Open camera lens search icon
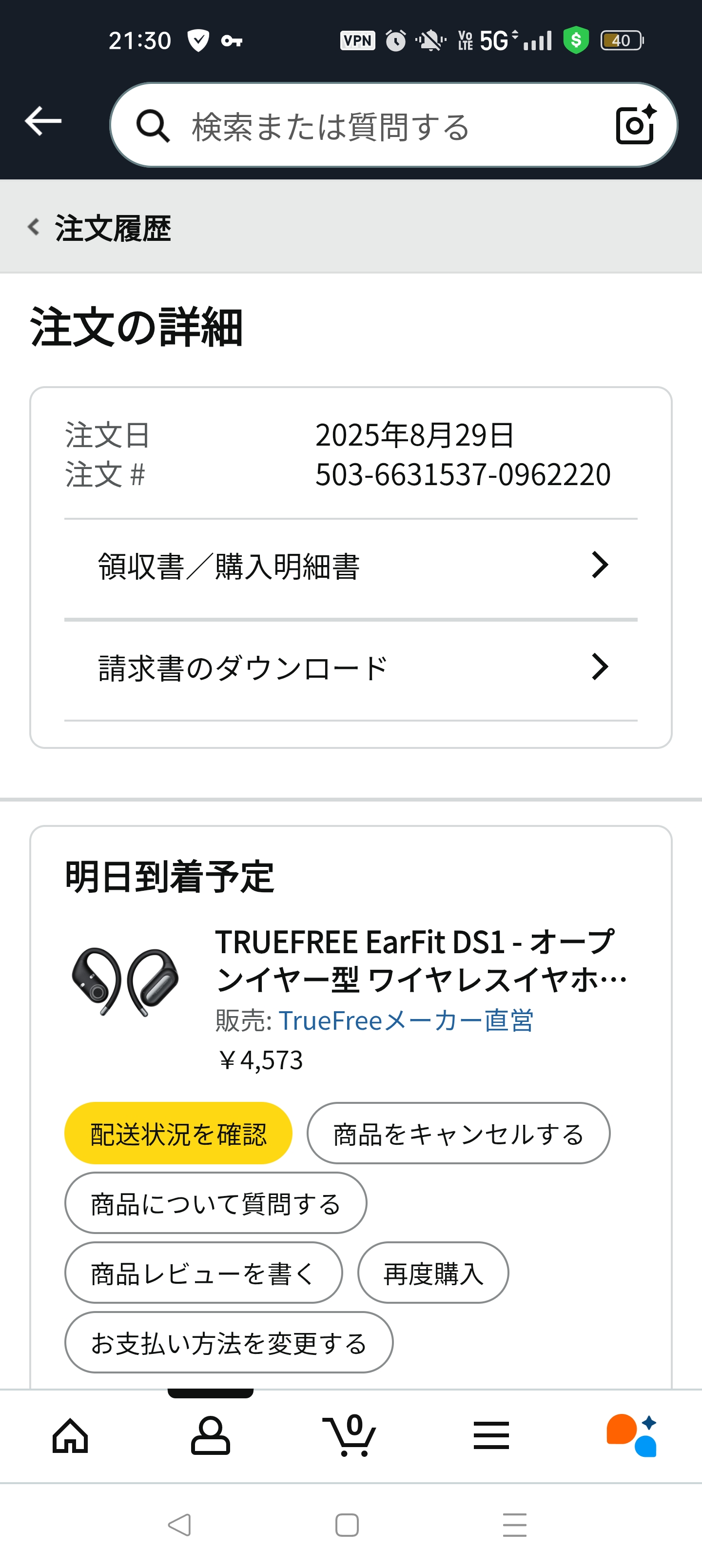This screenshot has width=702, height=1568. 635,125
